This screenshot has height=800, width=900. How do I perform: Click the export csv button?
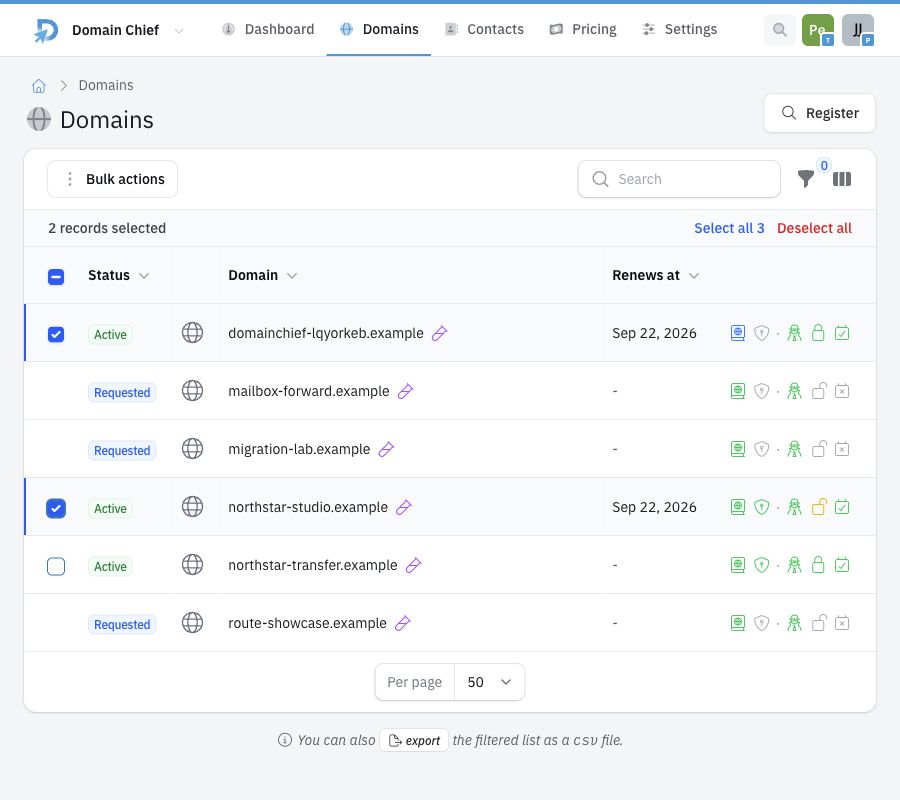point(414,740)
